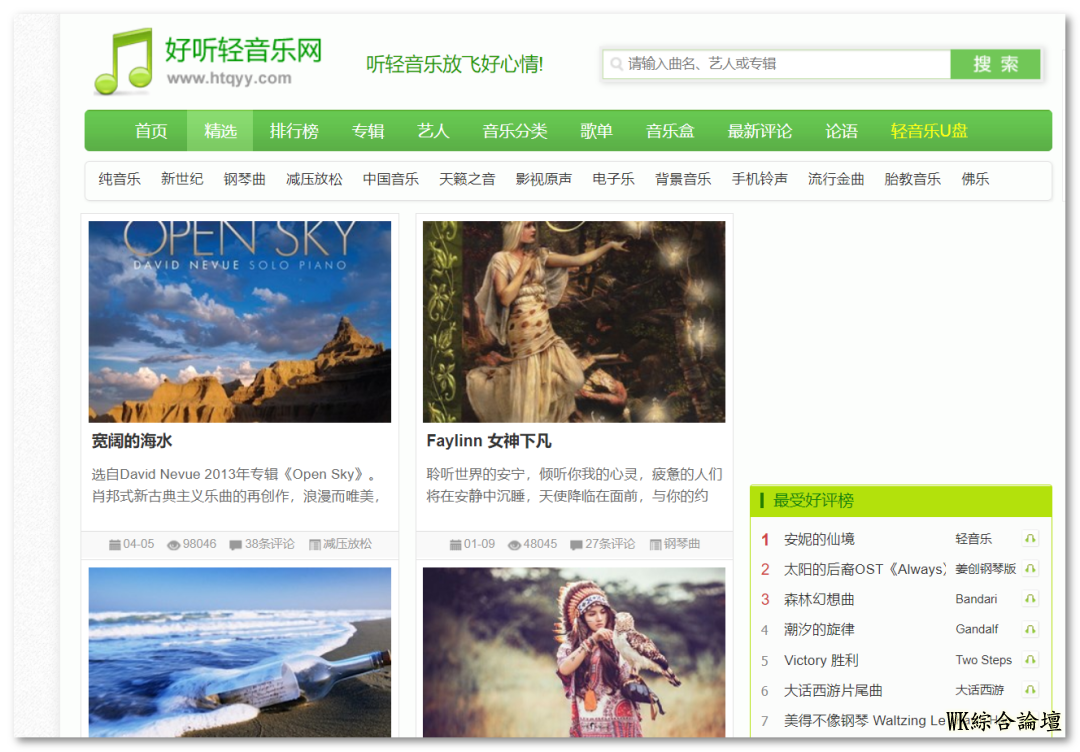Image resolution: width=1080 pixels, height=752 pixels.
Task: Choose the 钢琴曲 category in sub-navigation
Action: [245, 180]
